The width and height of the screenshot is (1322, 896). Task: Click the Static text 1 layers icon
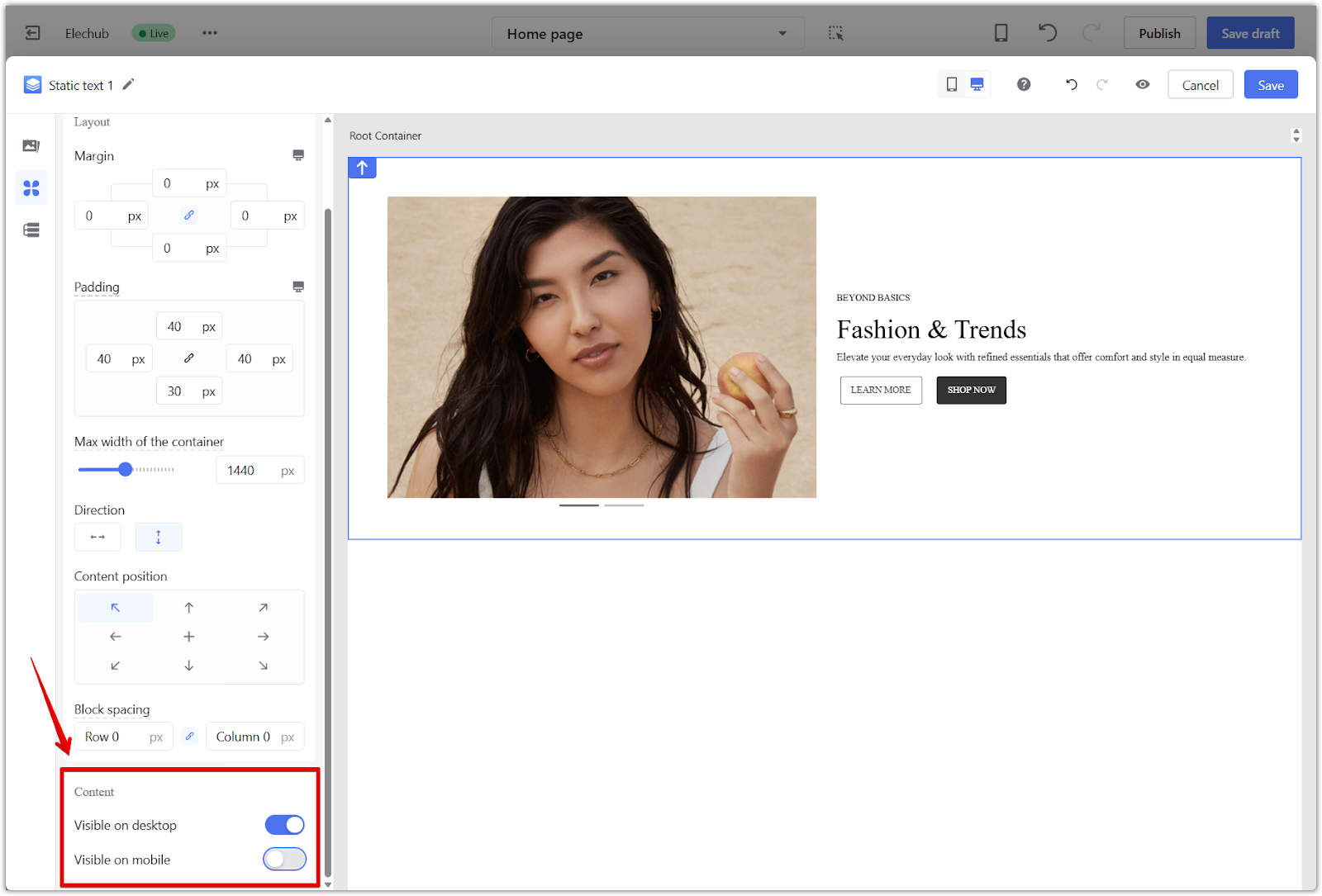pyautogui.click(x=32, y=85)
